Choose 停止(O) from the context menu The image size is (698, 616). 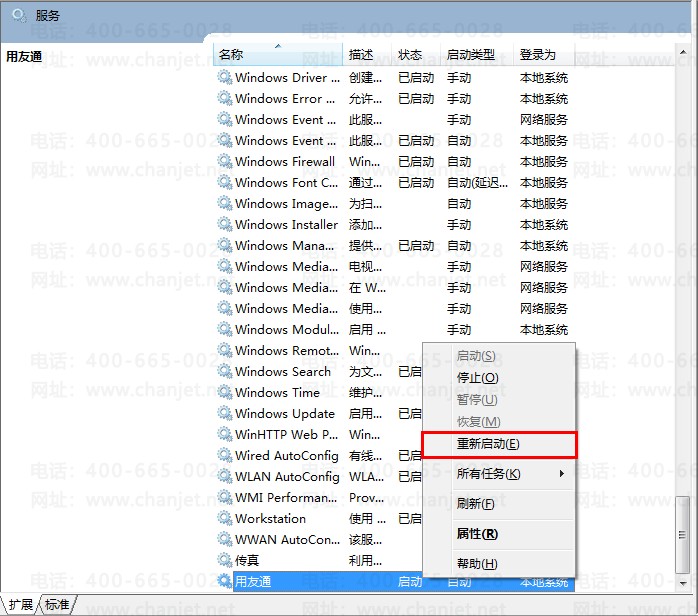click(499, 378)
